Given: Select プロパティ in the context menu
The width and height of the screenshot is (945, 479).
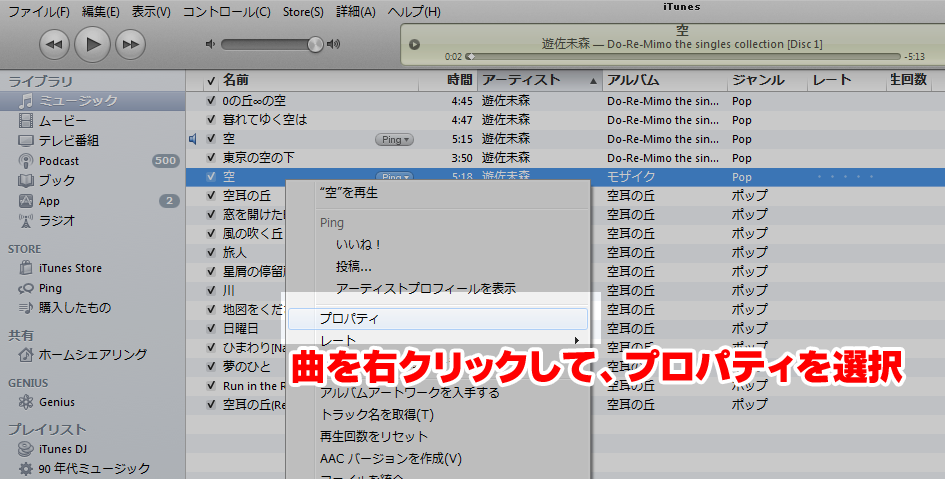Looking at the screenshot, I should click(438, 319).
